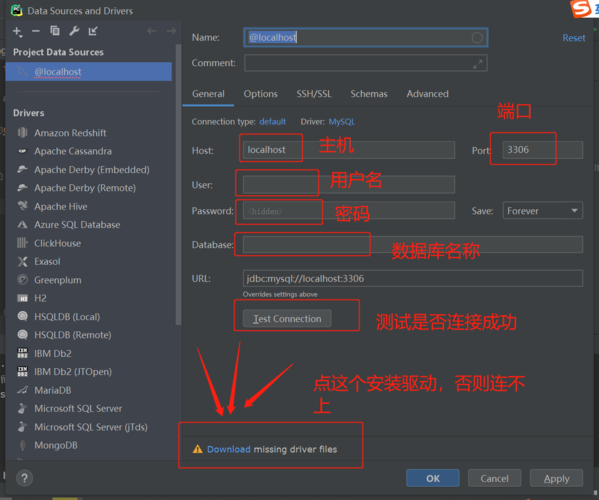Click the Add data source plus icon
This screenshot has height=500, width=599.
17,31
